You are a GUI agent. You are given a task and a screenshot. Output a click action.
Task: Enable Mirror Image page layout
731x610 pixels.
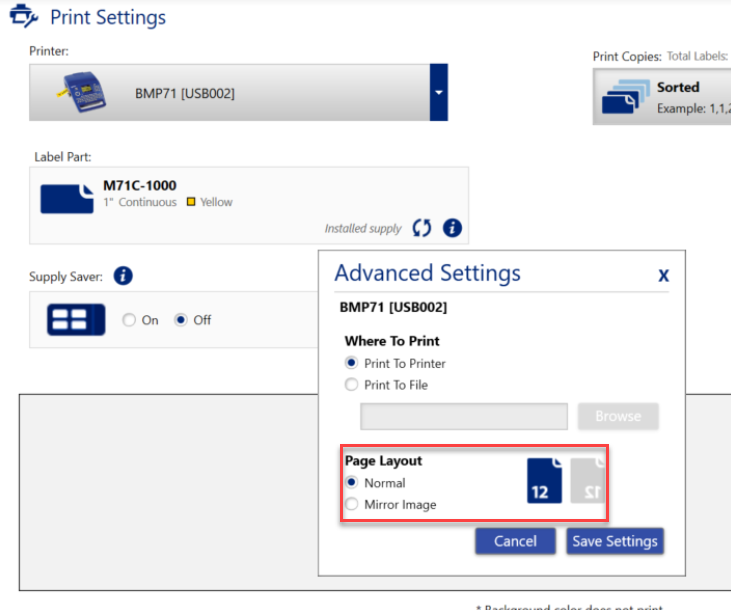pyautogui.click(x=351, y=505)
